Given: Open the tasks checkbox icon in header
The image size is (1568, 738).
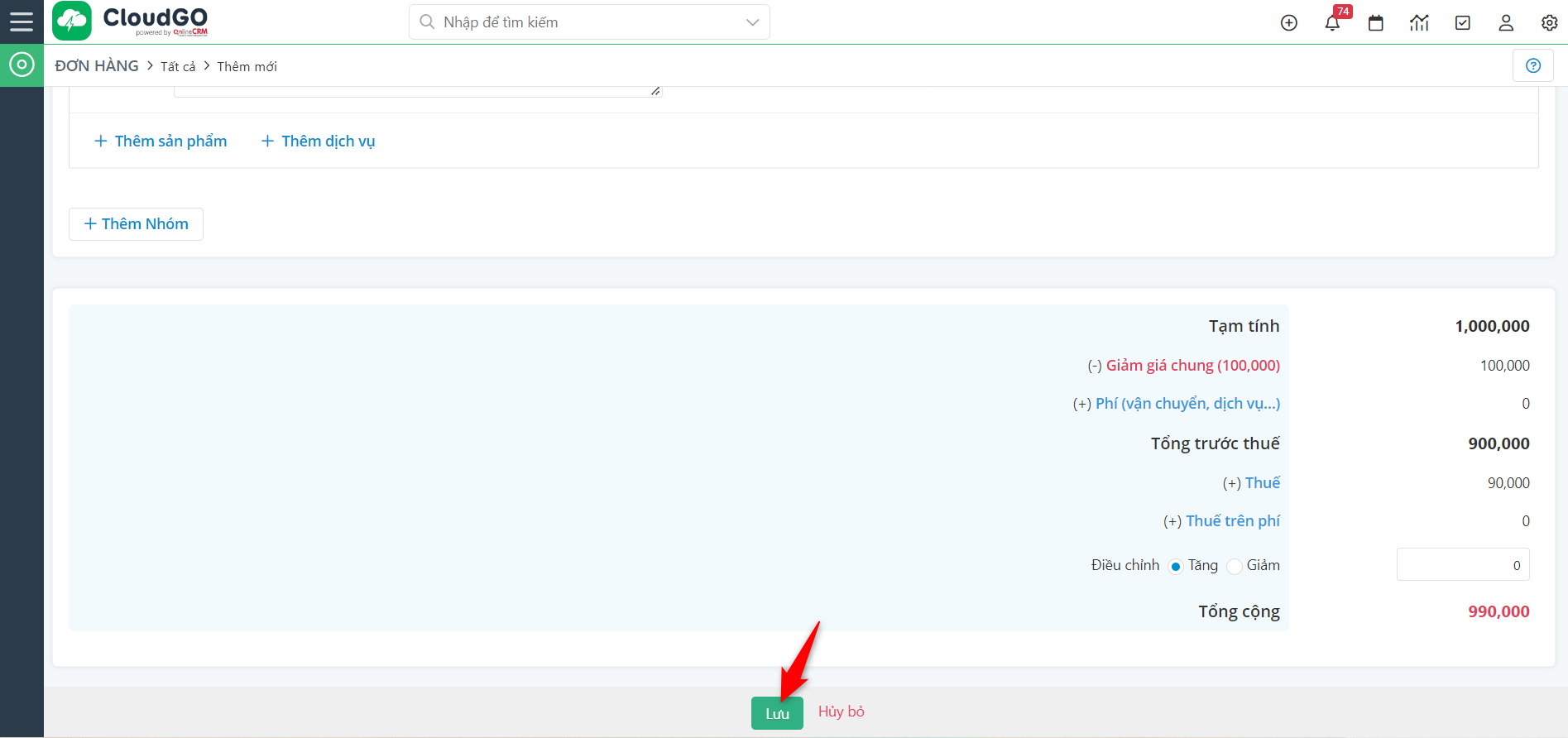Looking at the screenshot, I should point(1463,23).
